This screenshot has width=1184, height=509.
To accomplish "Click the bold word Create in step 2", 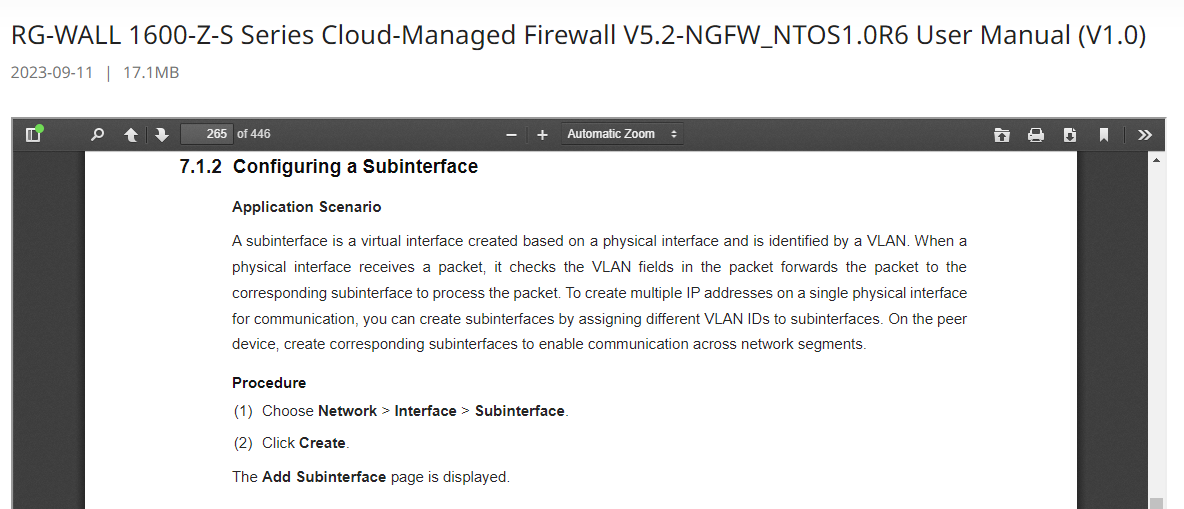I will [322, 443].
